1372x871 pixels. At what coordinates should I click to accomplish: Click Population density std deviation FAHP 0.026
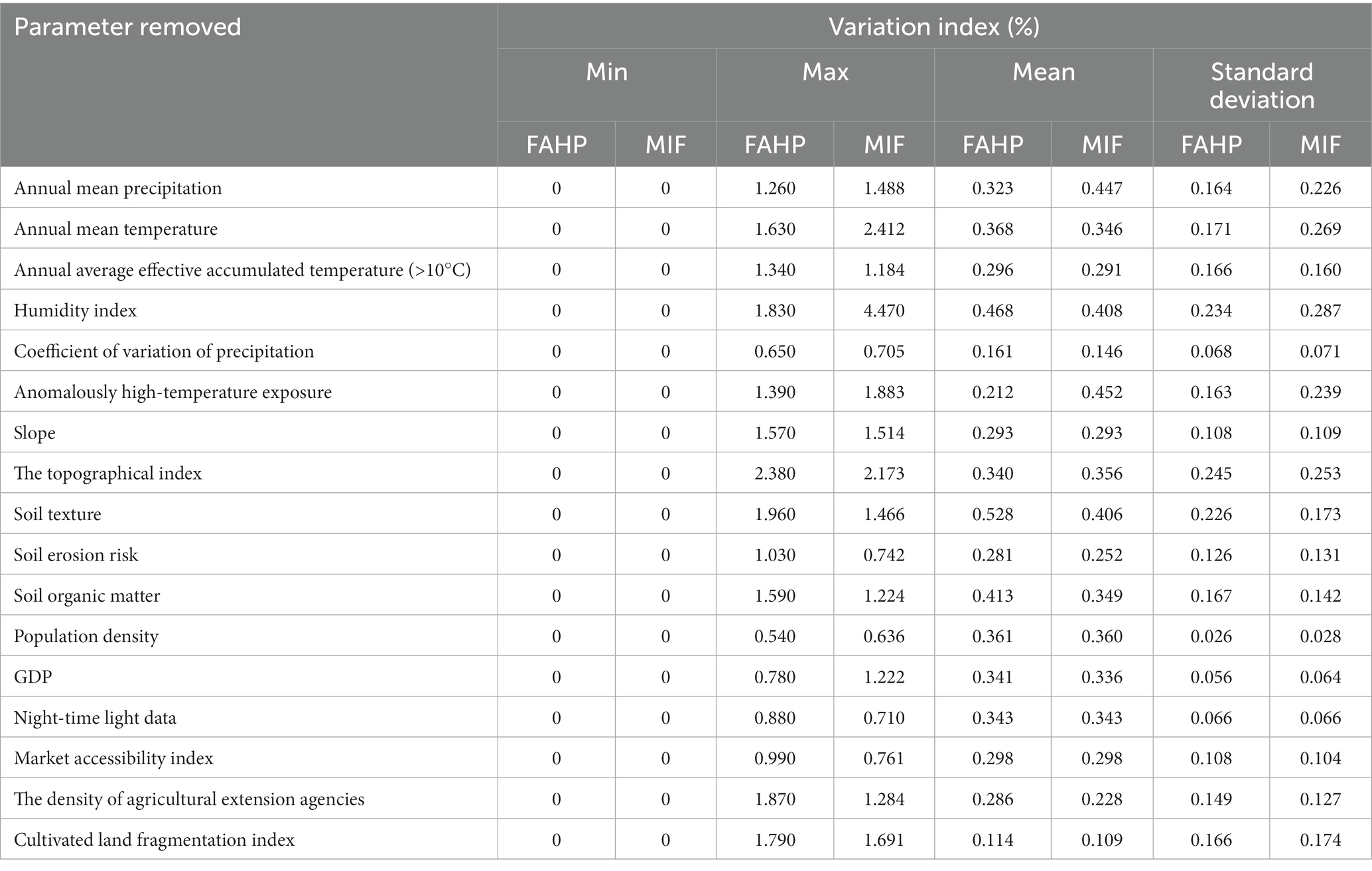(x=1211, y=637)
